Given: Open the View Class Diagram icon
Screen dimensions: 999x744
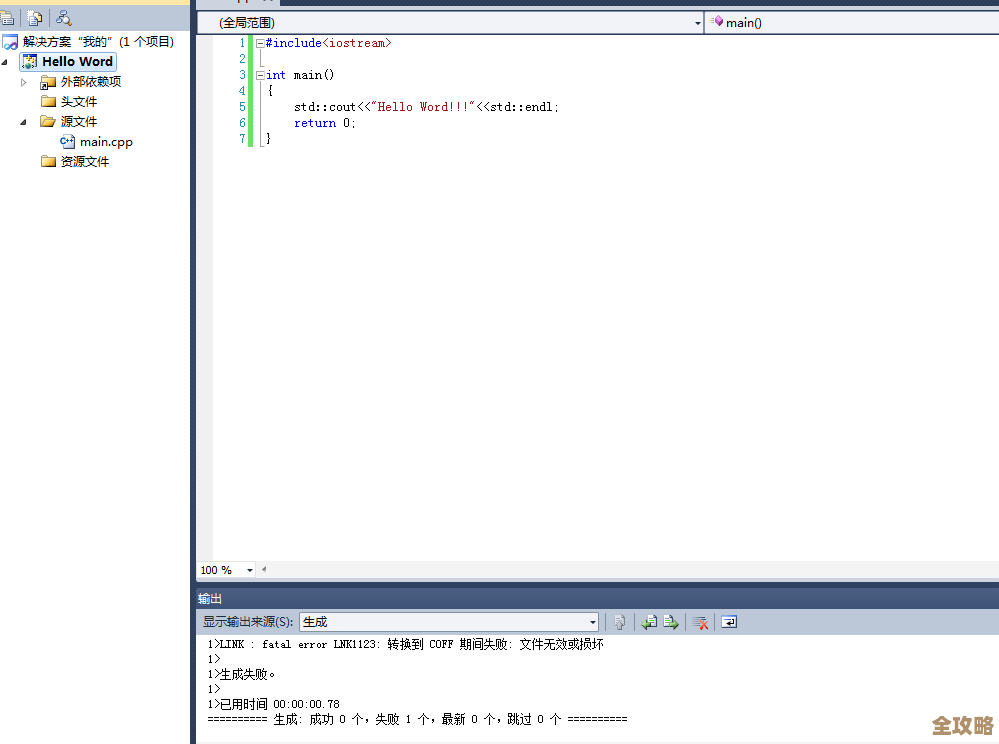Looking at the screenshot, I should (x=64, y=17).
